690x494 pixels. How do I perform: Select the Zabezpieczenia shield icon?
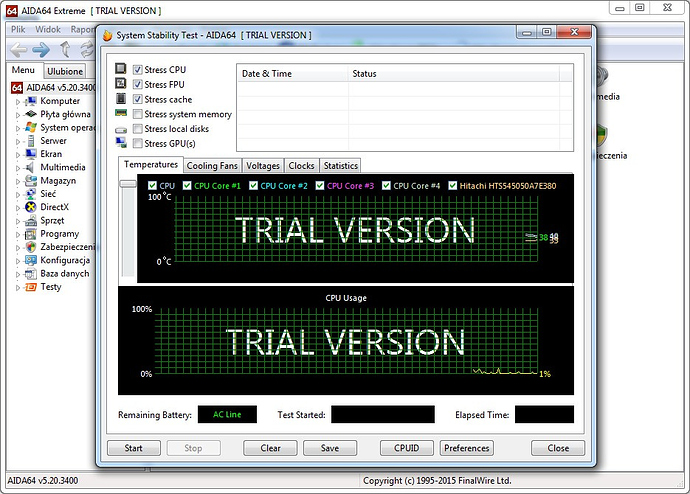[x=31, y=247]
